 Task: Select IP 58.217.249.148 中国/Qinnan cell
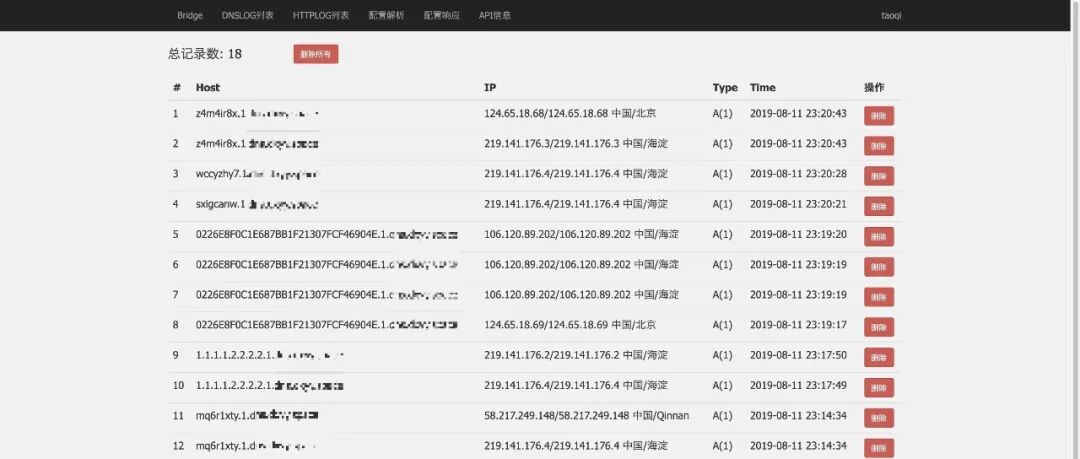[x=587, y=416]
